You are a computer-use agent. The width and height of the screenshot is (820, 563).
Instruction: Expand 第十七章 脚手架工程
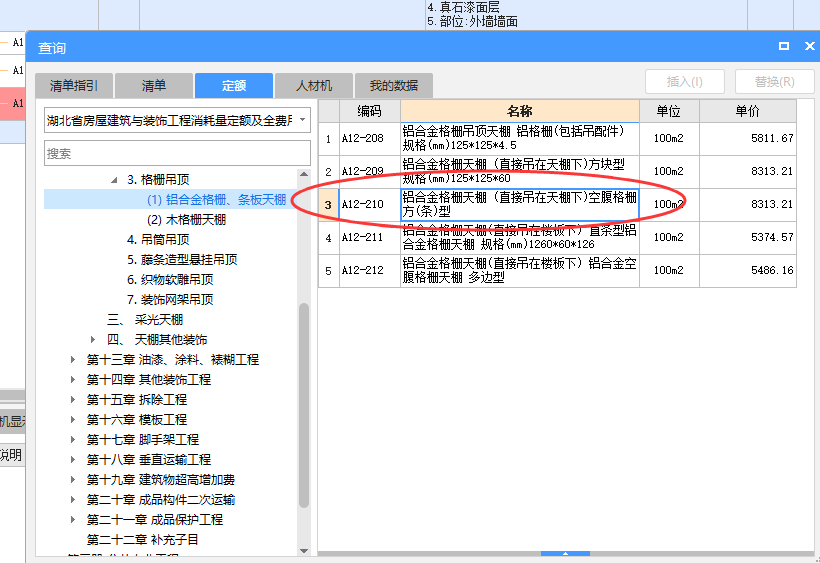tap(73, 440)
